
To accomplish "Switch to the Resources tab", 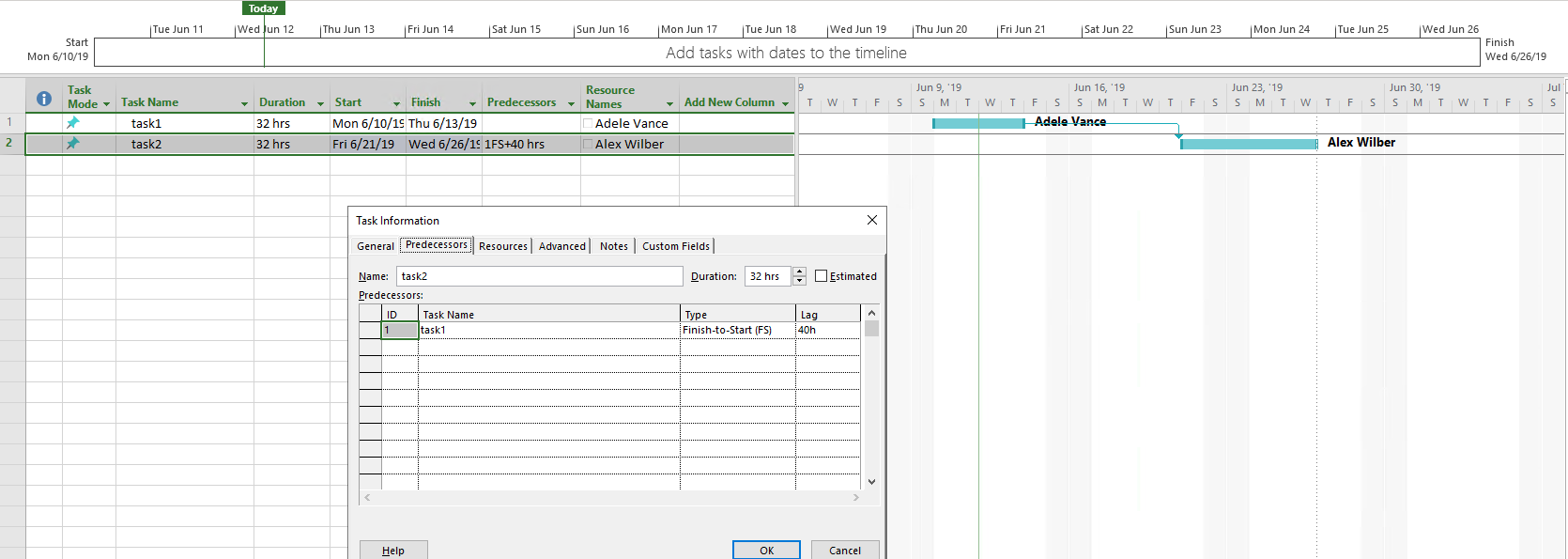I will click(503, 246).
